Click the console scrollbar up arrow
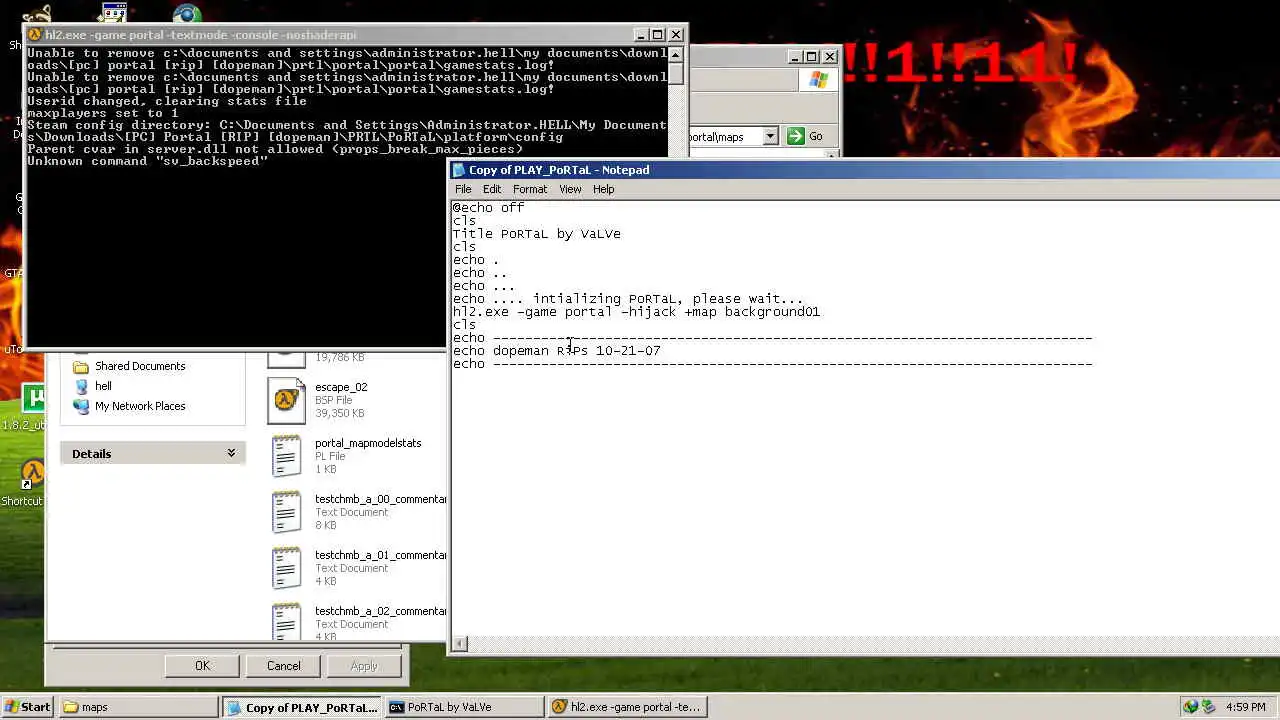The width and height of the screenshot is (1280, 720). (676, 54)
